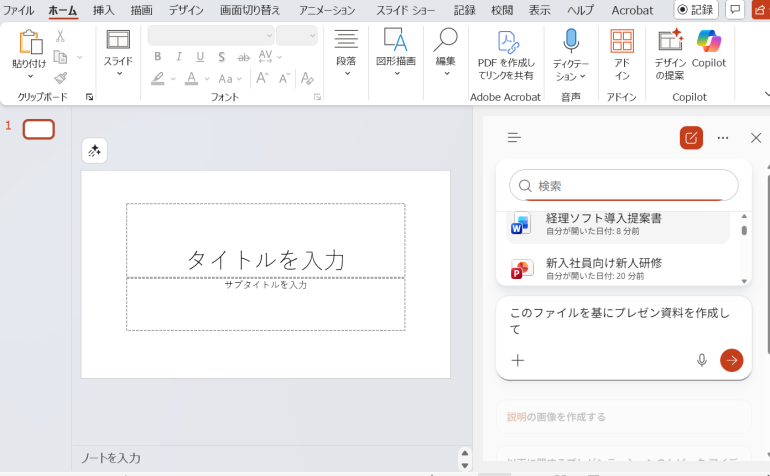770x476 pixels.
Task: Click the Copilot ribbon icon
Action: click(x=709, y=40)
